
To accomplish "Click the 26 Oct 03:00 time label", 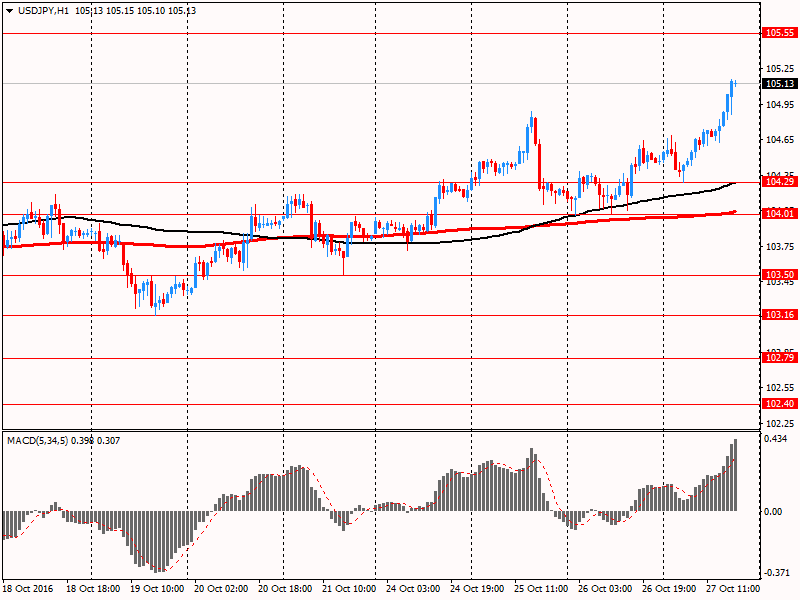I will (605, 589).
